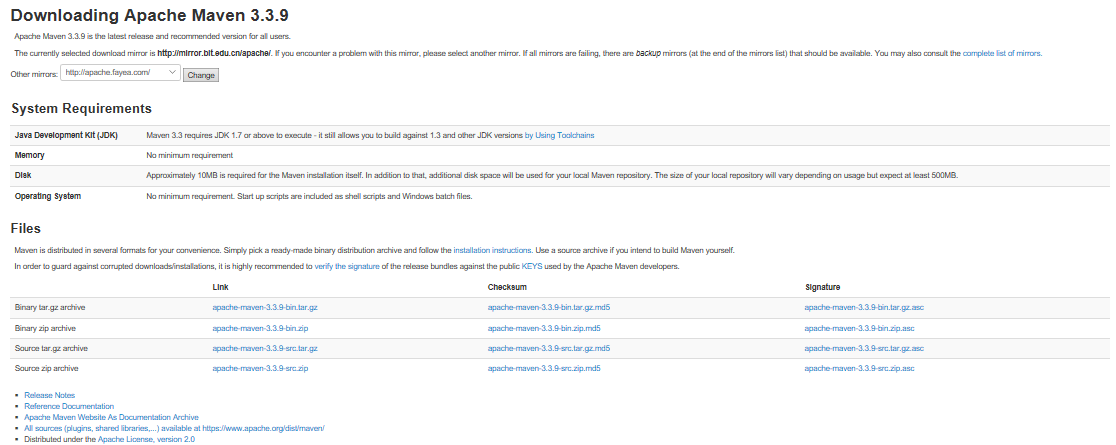Click the Link column header

tap(220, 287)
